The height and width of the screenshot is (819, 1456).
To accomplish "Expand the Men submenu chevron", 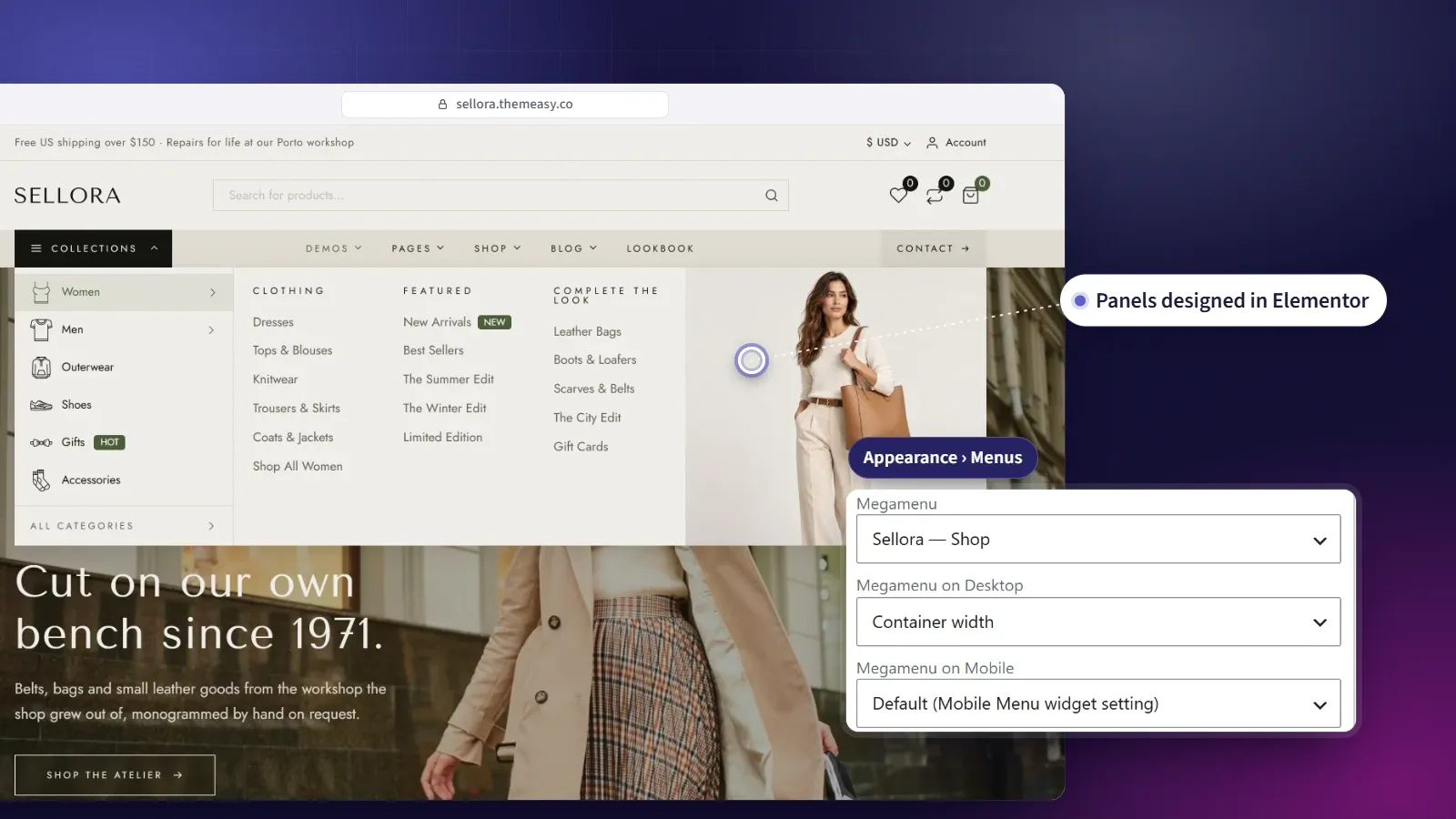I will coord(212,329).
